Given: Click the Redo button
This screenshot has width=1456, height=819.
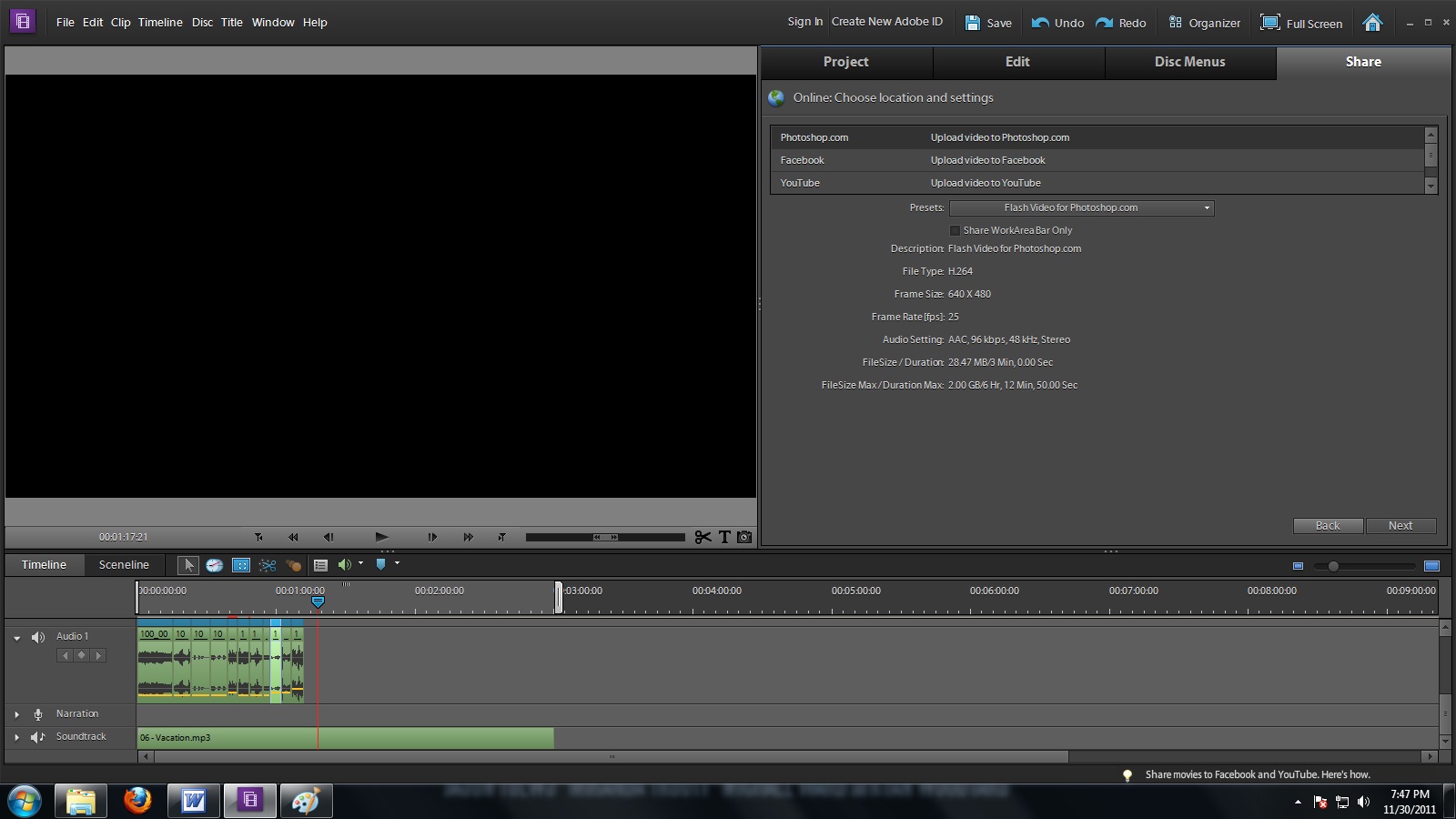Looking at the screenshot, I should (1121, 23).
